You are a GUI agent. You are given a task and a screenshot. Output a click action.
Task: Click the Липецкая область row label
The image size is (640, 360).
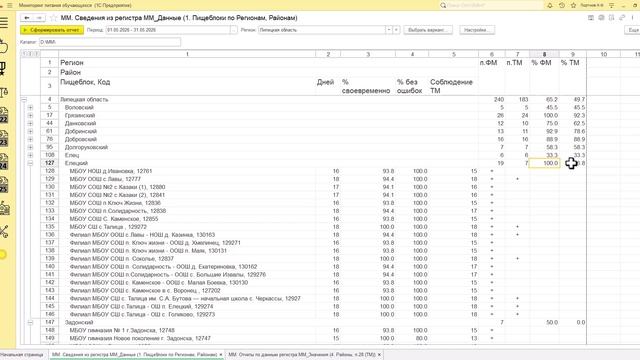84,100
